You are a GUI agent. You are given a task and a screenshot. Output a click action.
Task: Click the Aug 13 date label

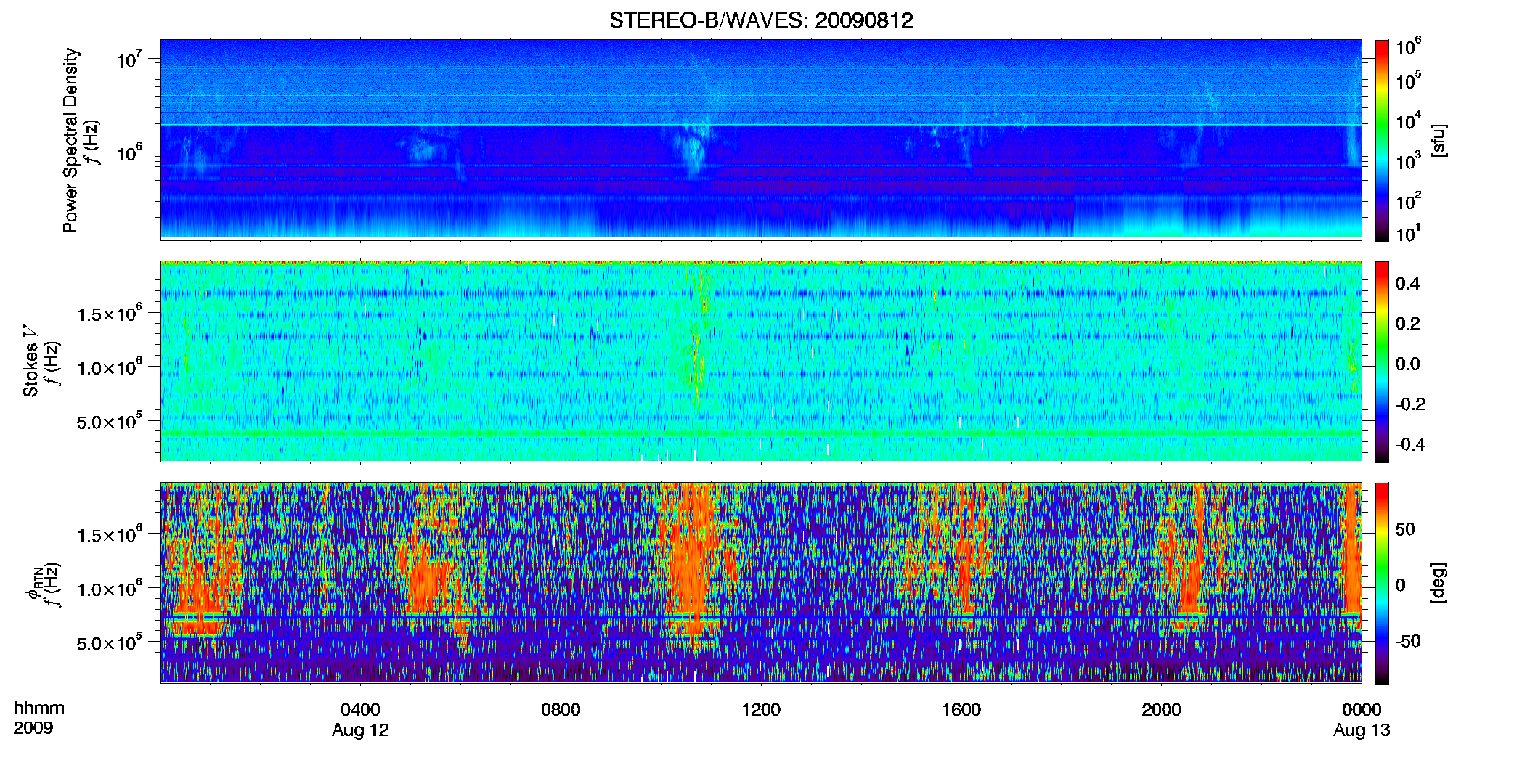point(1362,730)
